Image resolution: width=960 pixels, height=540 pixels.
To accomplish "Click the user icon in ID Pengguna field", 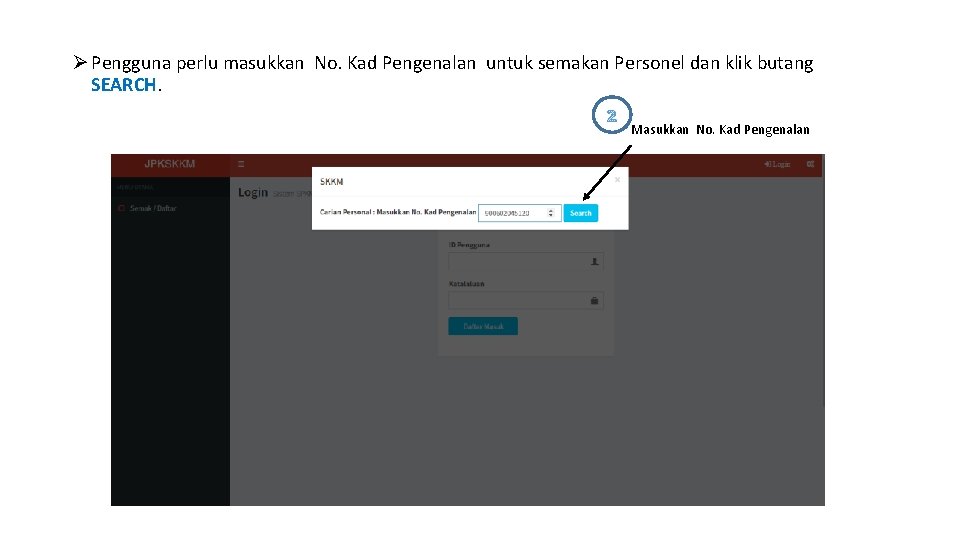I will (x=594, y=261).
